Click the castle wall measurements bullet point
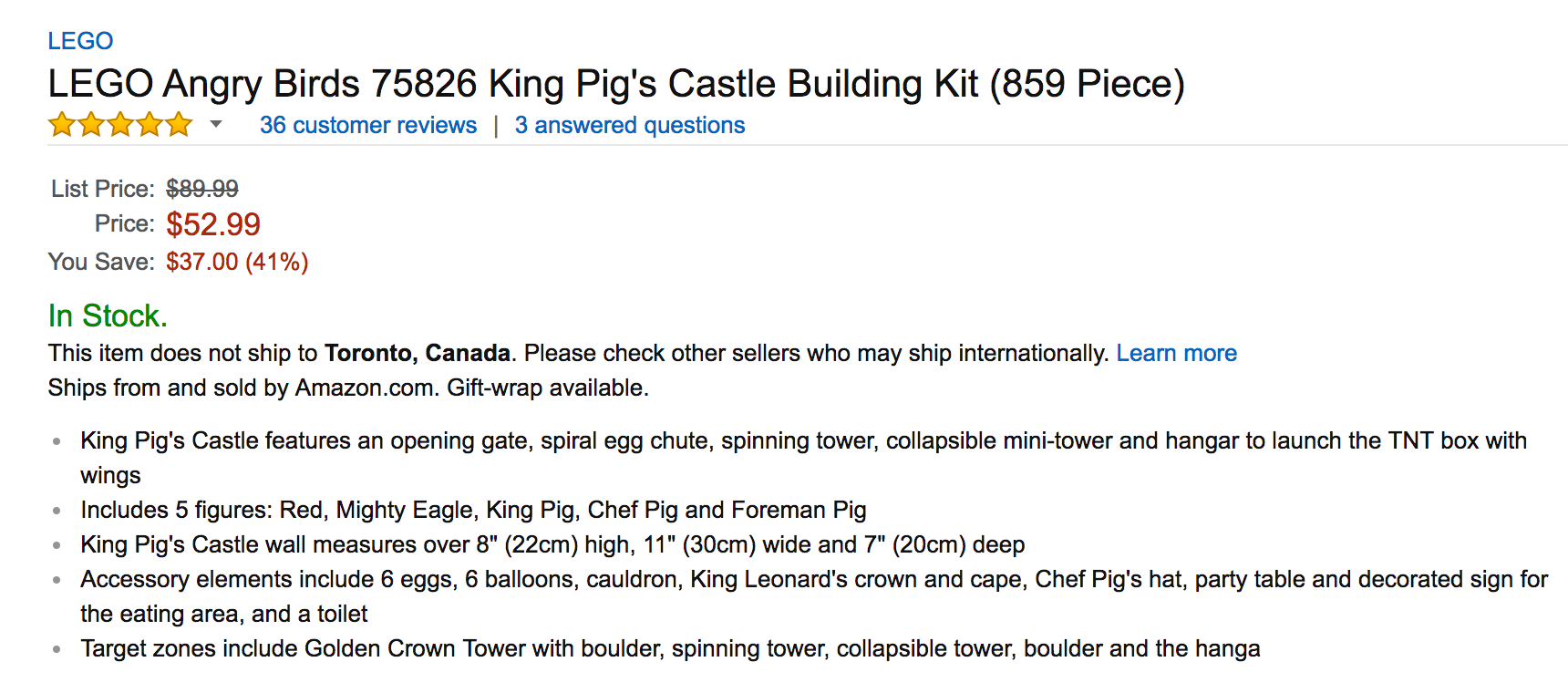Image resolution: width=1568 pixels, height=693 pixels. click(552, 544)
